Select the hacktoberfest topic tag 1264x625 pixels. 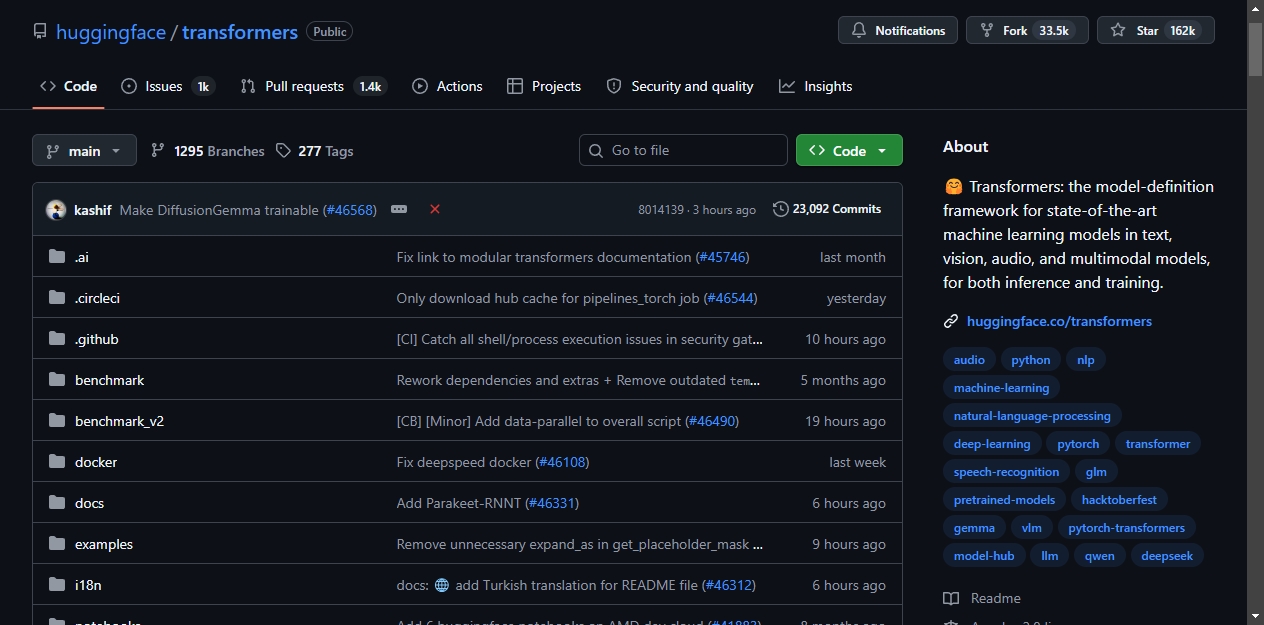click(x=1119, y=500)
